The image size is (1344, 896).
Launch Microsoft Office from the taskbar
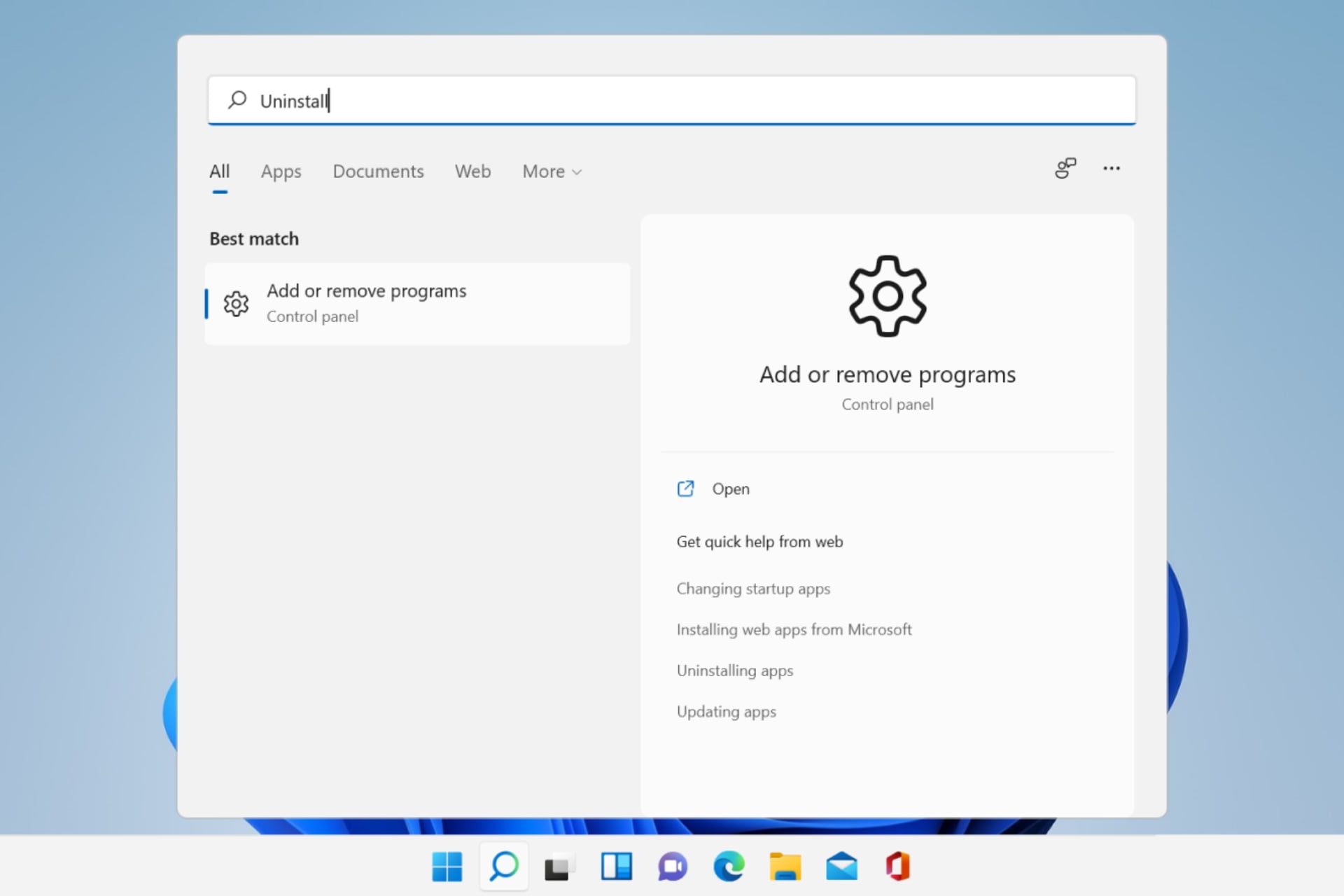898,866
